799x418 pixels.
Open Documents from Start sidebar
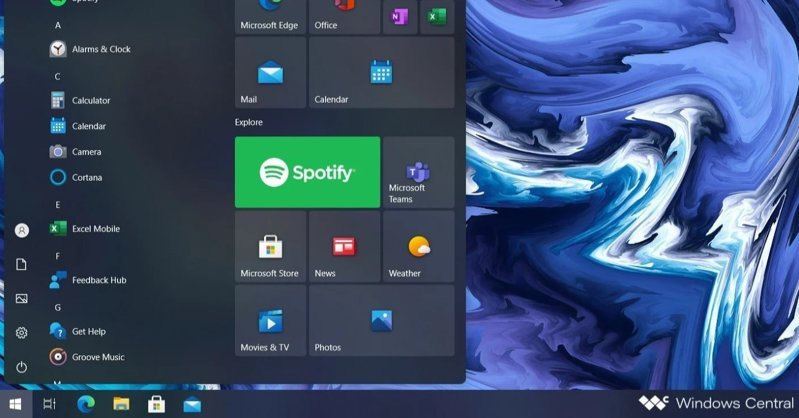21,265
